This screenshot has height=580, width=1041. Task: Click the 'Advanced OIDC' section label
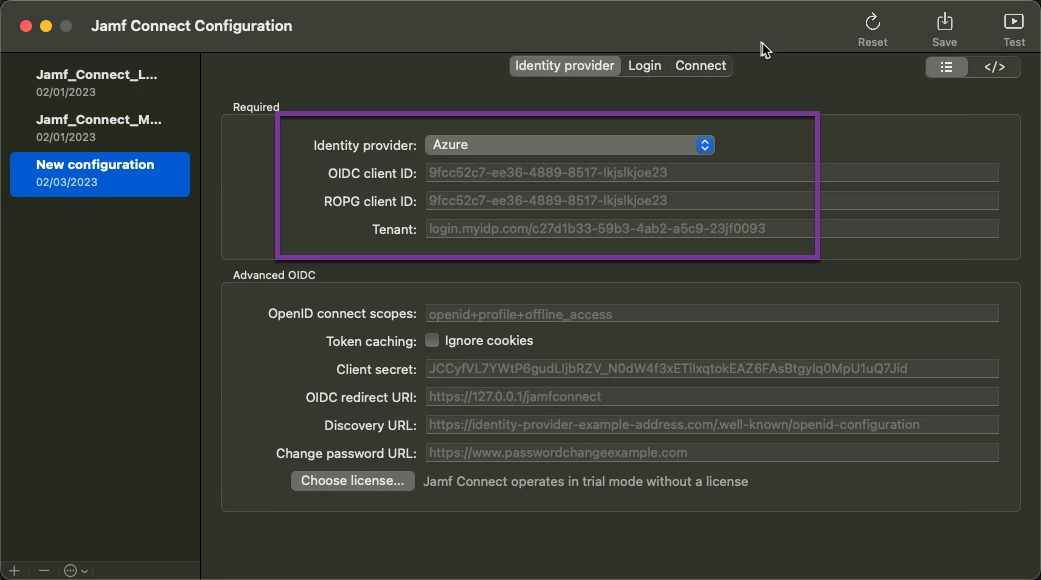coord(274,275)
